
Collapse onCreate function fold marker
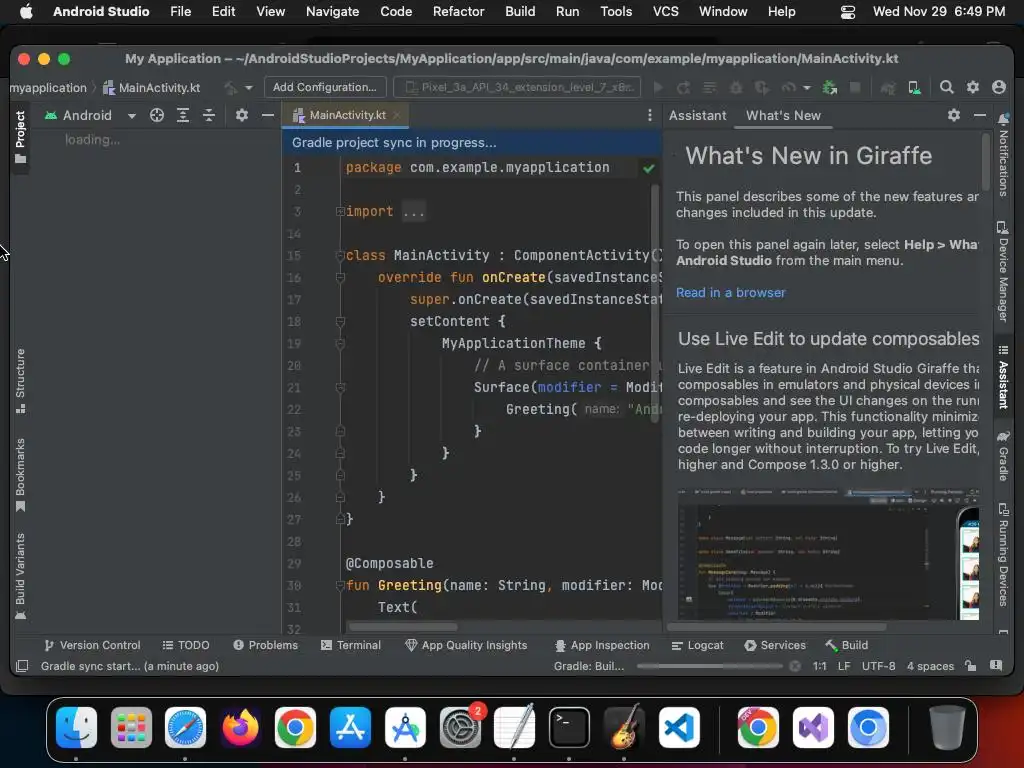340,278
